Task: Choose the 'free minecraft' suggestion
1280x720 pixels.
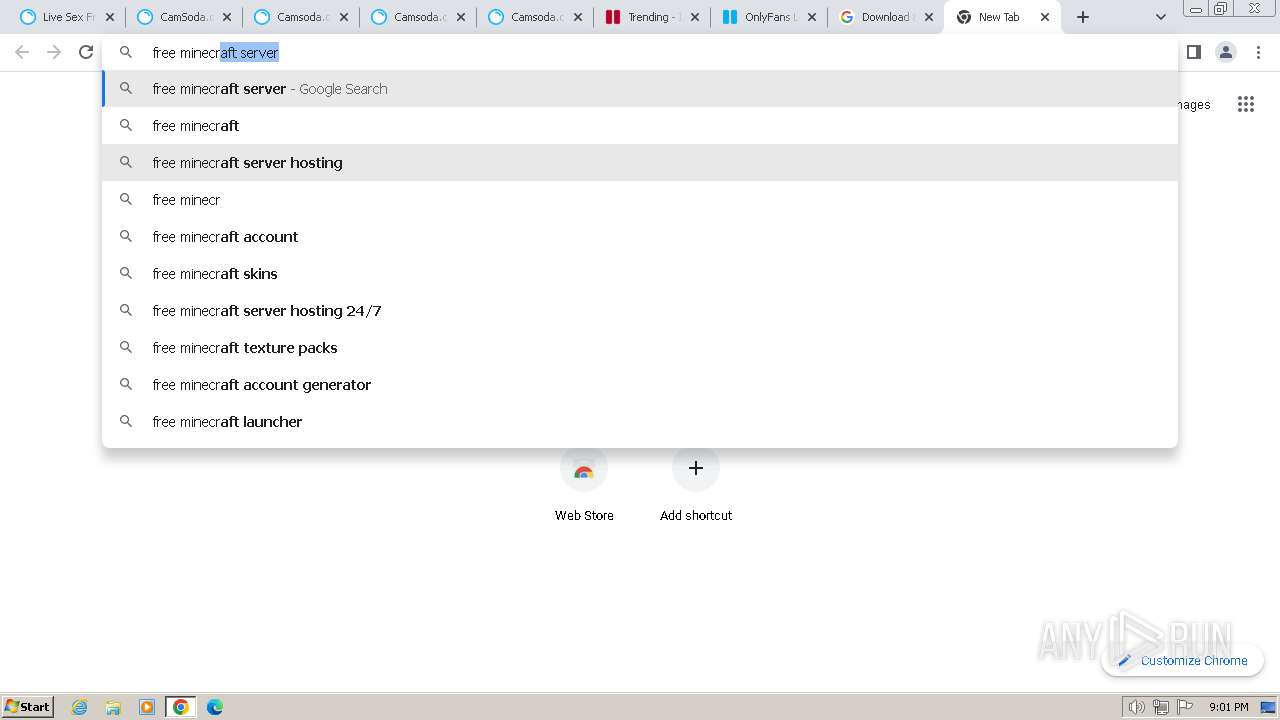Action: tap(640, 126)
